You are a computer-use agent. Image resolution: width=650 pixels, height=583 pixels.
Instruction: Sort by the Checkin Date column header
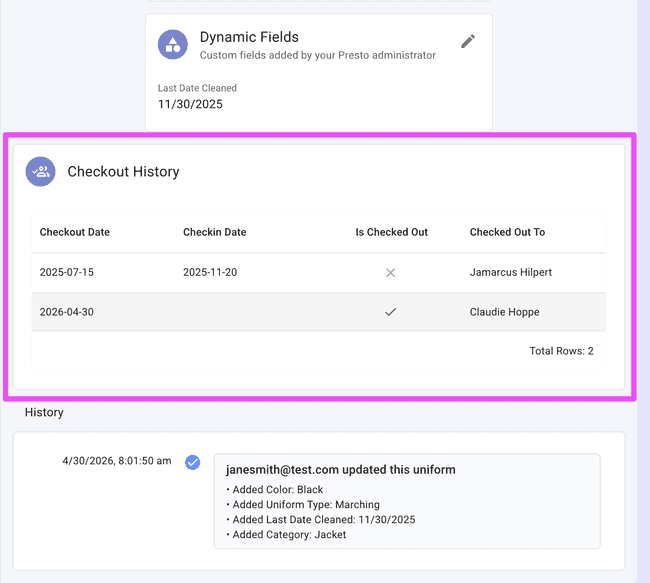click(x=215, y=232)
